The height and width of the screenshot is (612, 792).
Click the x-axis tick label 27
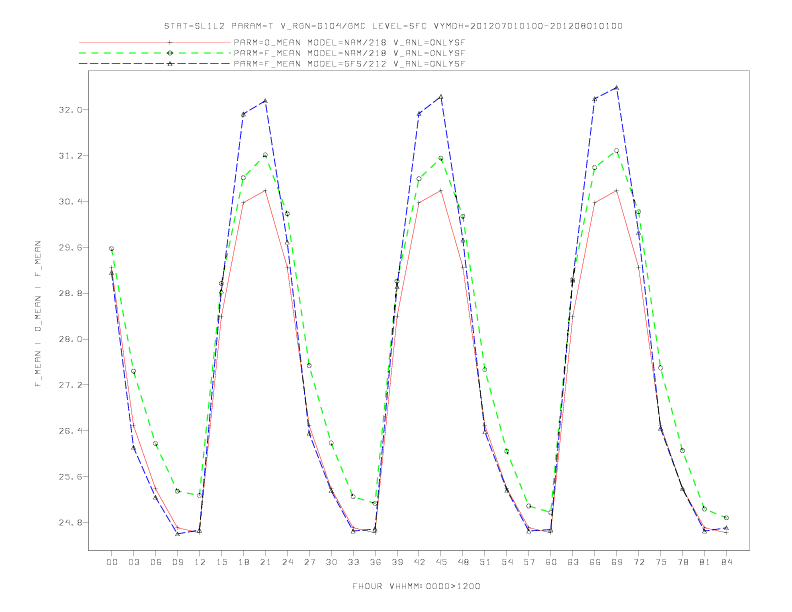309,562
